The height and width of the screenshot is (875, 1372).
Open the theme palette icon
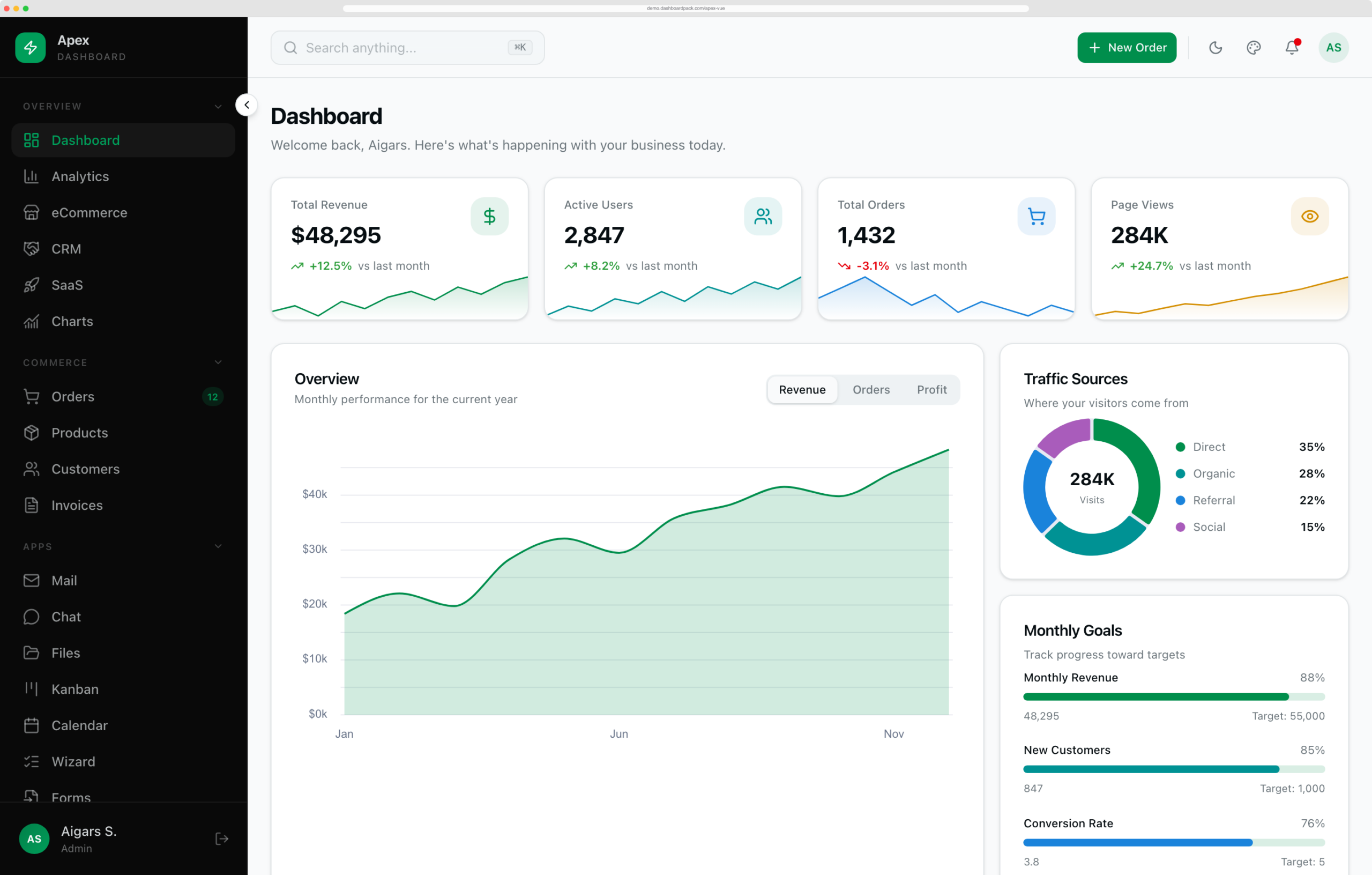coord(1254,47)
